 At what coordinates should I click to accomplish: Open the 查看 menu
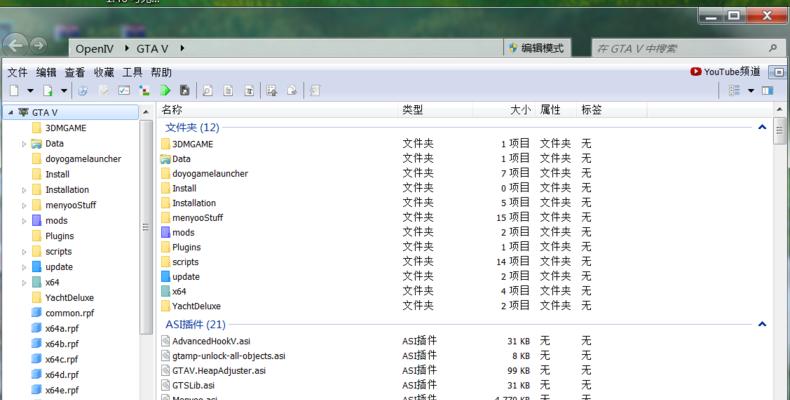pyautogui.click(x=75, y=72)
